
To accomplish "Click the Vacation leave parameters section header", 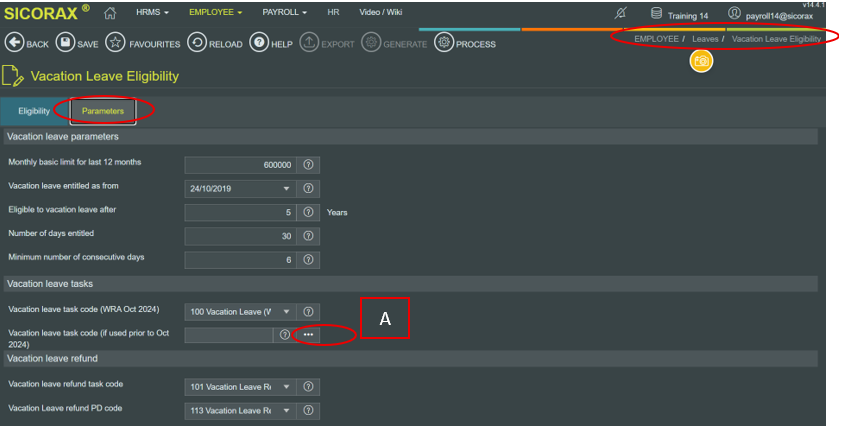I will pos(411,136).
